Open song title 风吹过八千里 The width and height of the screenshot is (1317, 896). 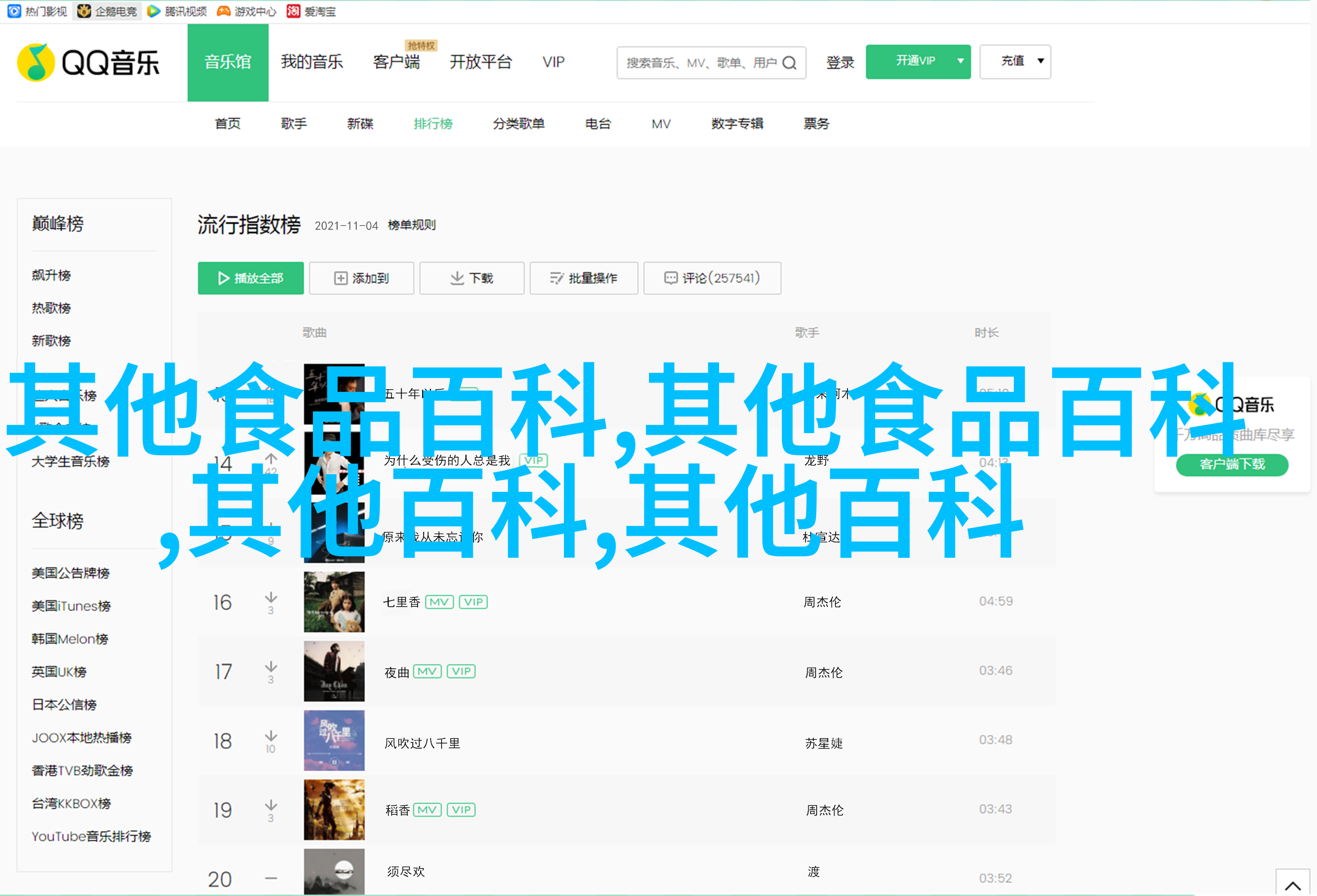422,743
